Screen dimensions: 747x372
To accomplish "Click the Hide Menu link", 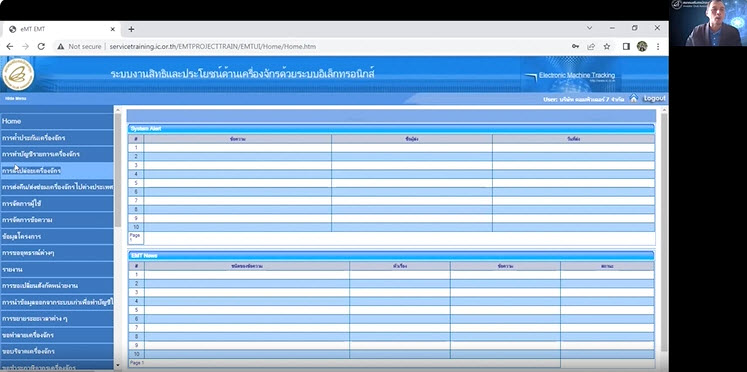I will pos(16,99).
